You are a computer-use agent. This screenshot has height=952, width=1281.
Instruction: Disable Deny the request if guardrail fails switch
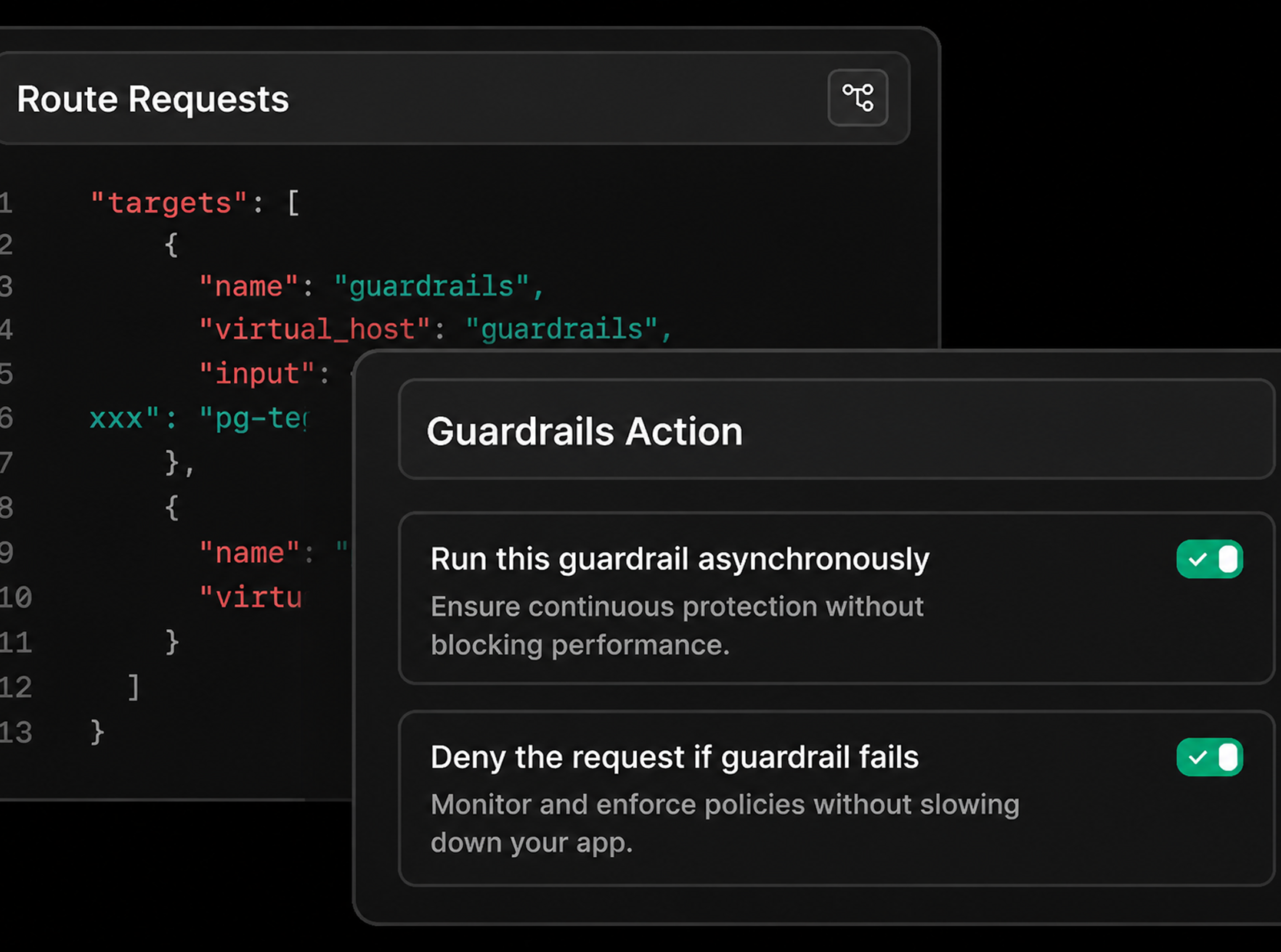1209,757
